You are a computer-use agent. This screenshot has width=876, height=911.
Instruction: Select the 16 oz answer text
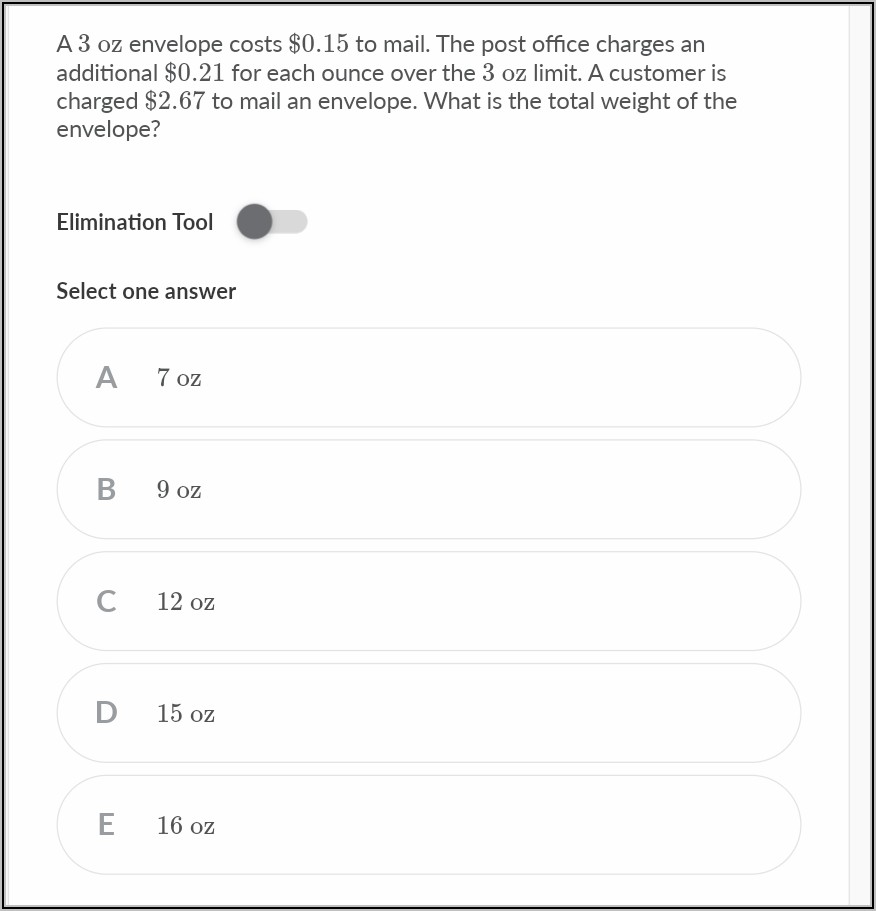point(185,826)
